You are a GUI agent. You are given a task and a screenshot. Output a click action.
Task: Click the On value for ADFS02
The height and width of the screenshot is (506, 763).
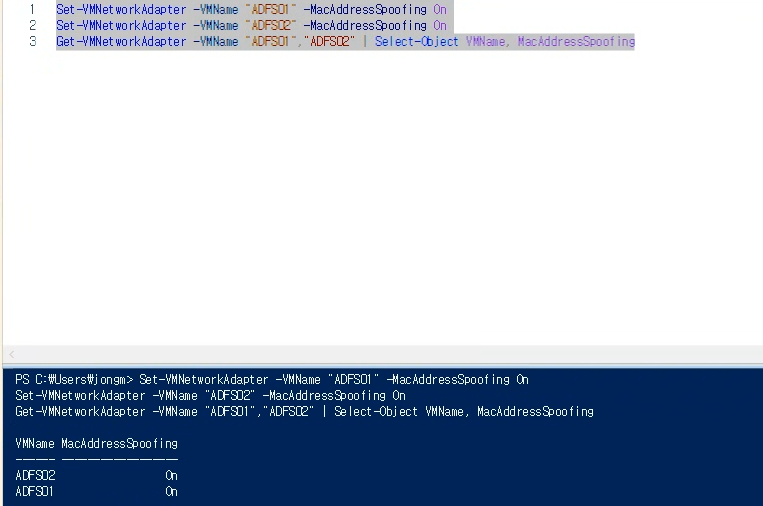(171, 475)
